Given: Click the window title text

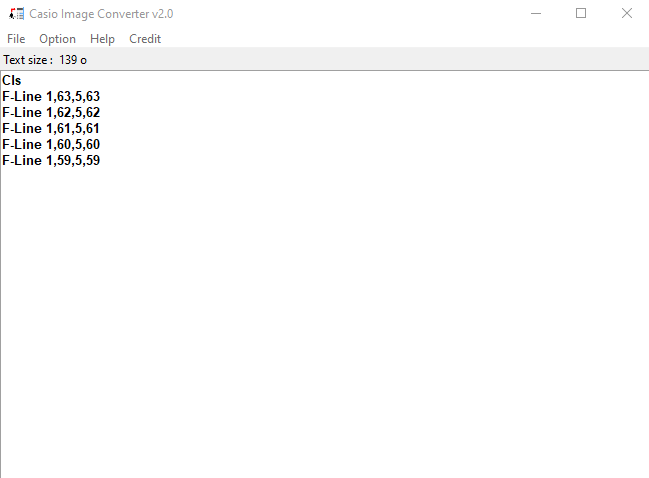Looking at the screenshot, I should click(x=101, y=14).
